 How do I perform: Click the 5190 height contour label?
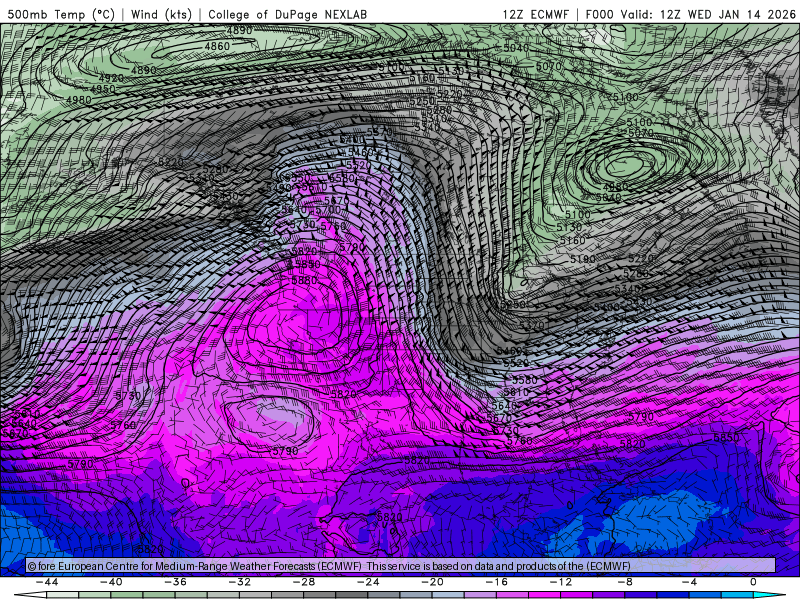tap(583, 259)
